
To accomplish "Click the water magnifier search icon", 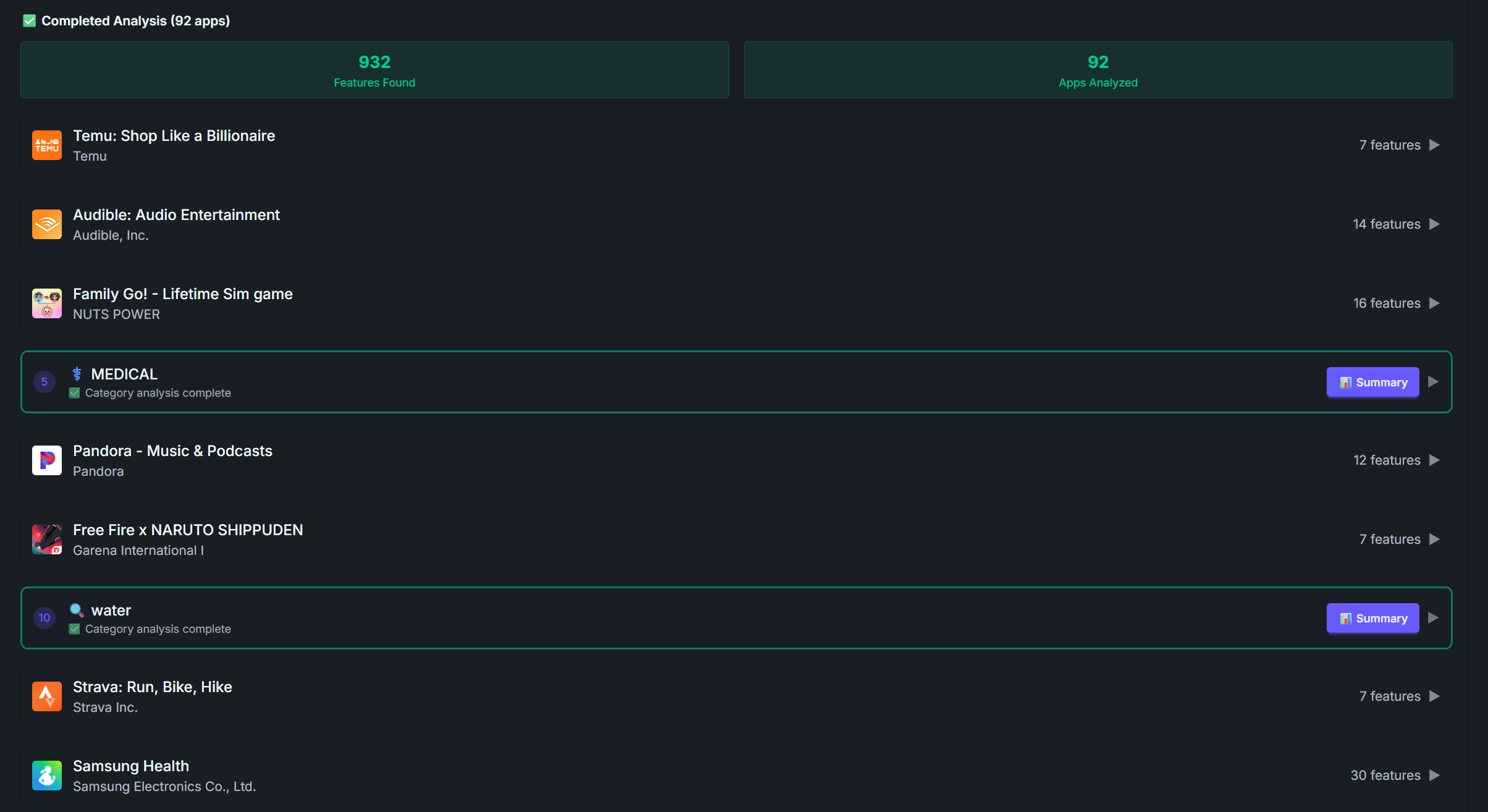I will [x=77, y=610].
